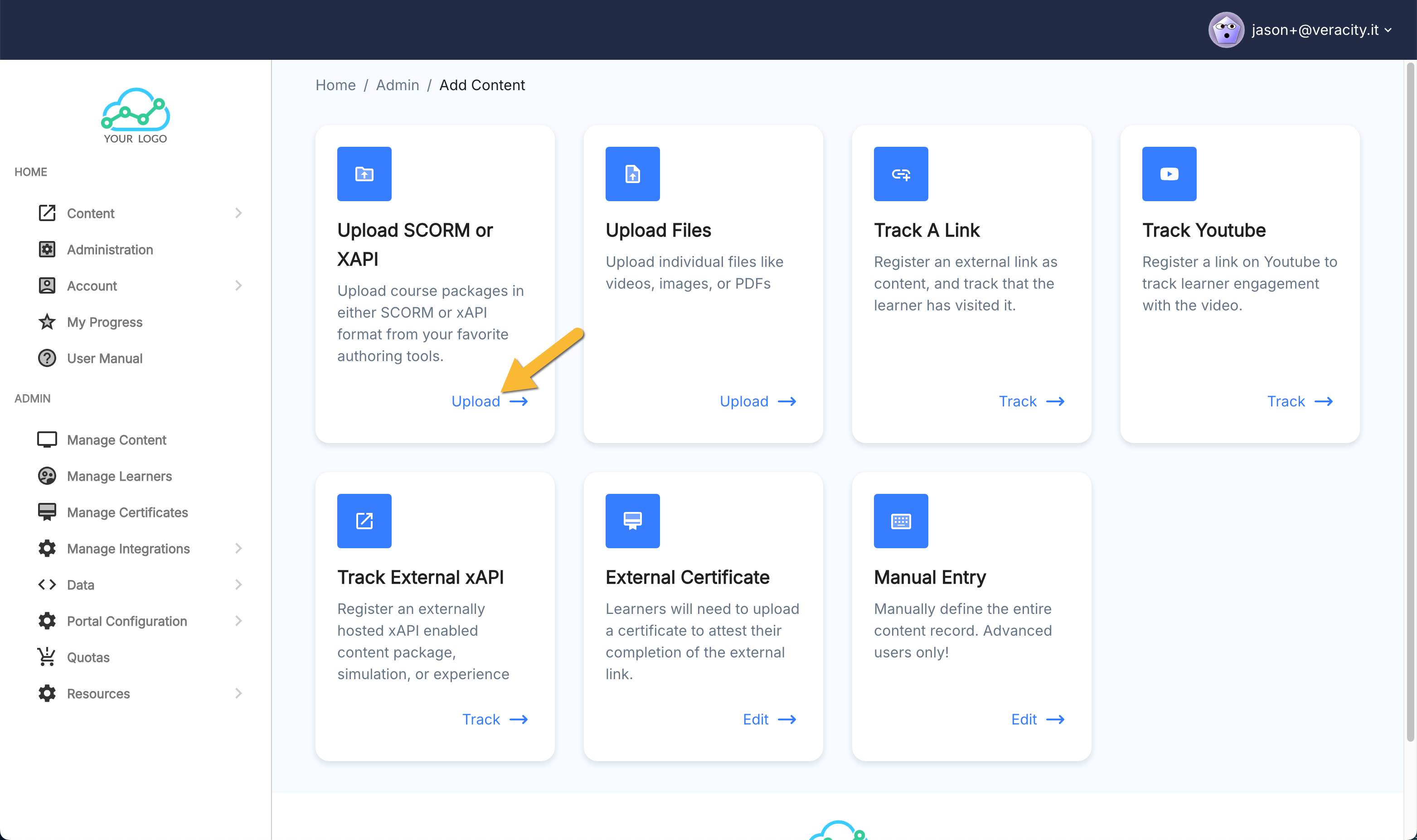The width and height of the screenshot is (1417, 840).
Task: Go to Admin breadcrumb link
Action: pyautogui.click(x=397, y=85)
